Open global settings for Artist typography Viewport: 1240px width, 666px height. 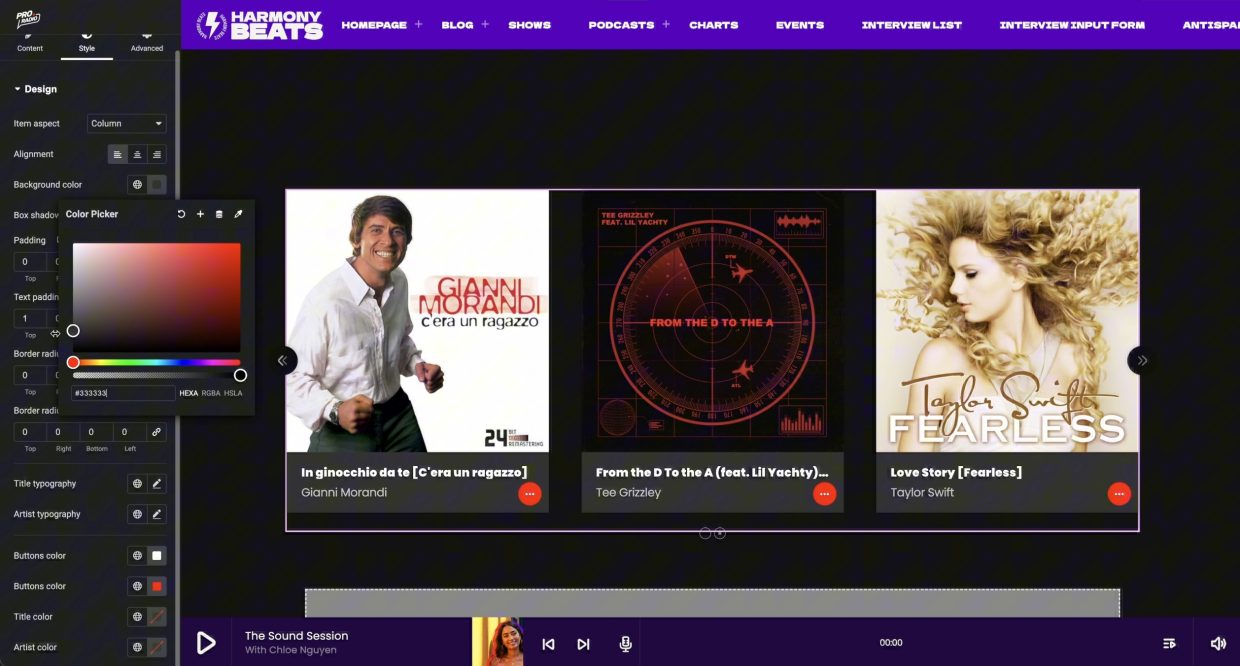(x=137, y=514)
